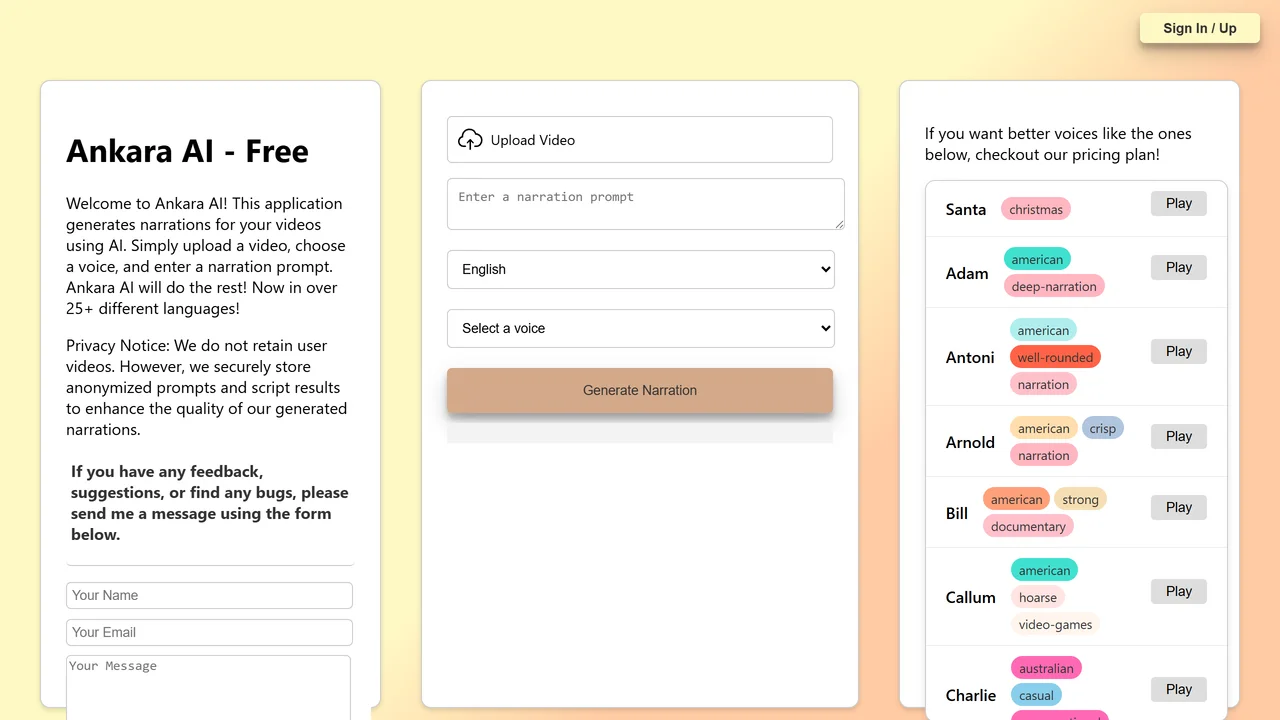Play the Charlie voice sample

[x=1179, y=690]
